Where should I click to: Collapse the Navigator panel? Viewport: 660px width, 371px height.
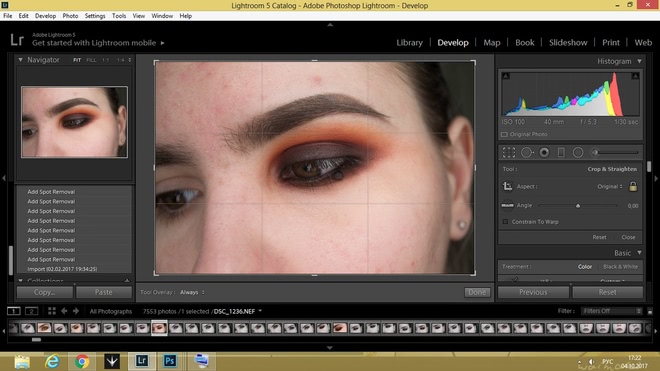(20, 60)
